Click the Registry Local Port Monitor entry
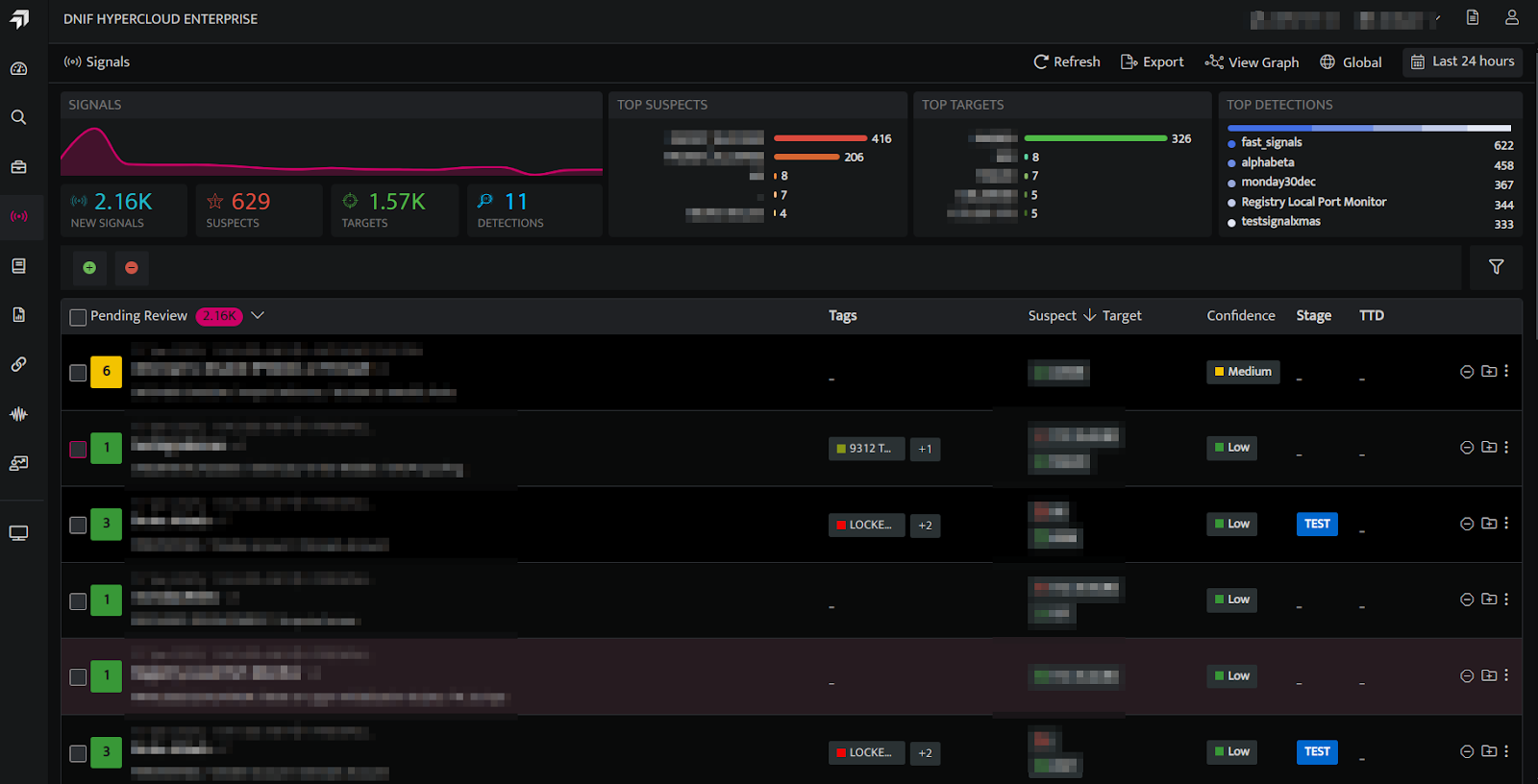This screenshot has height=784, width=1538. point(1313,202)
